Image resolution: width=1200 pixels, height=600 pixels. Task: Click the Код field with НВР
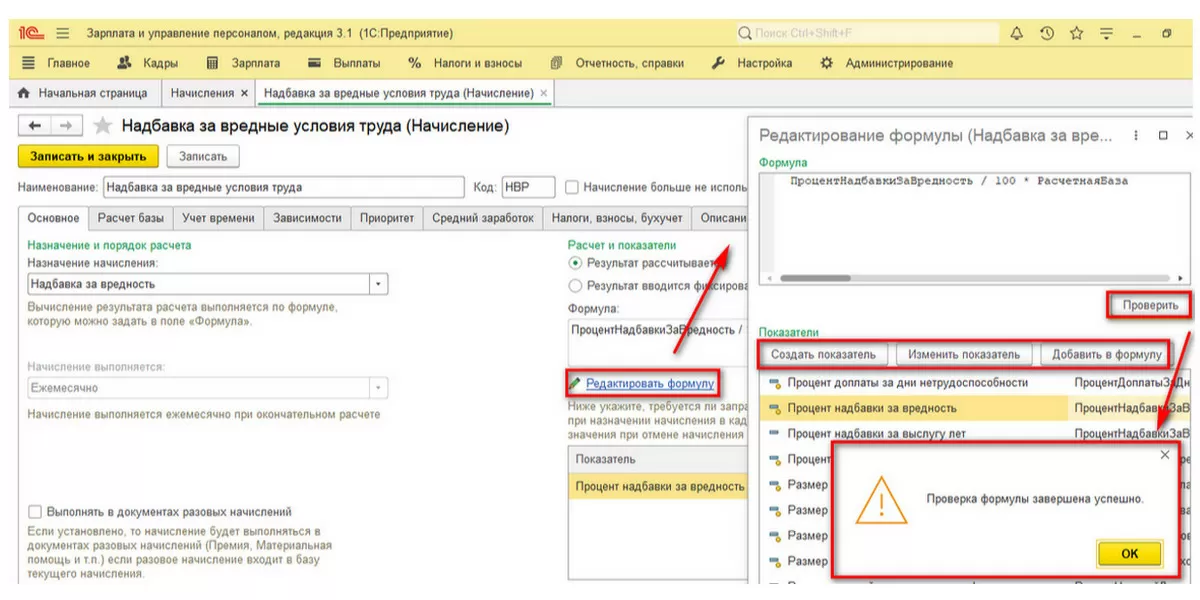529,187
